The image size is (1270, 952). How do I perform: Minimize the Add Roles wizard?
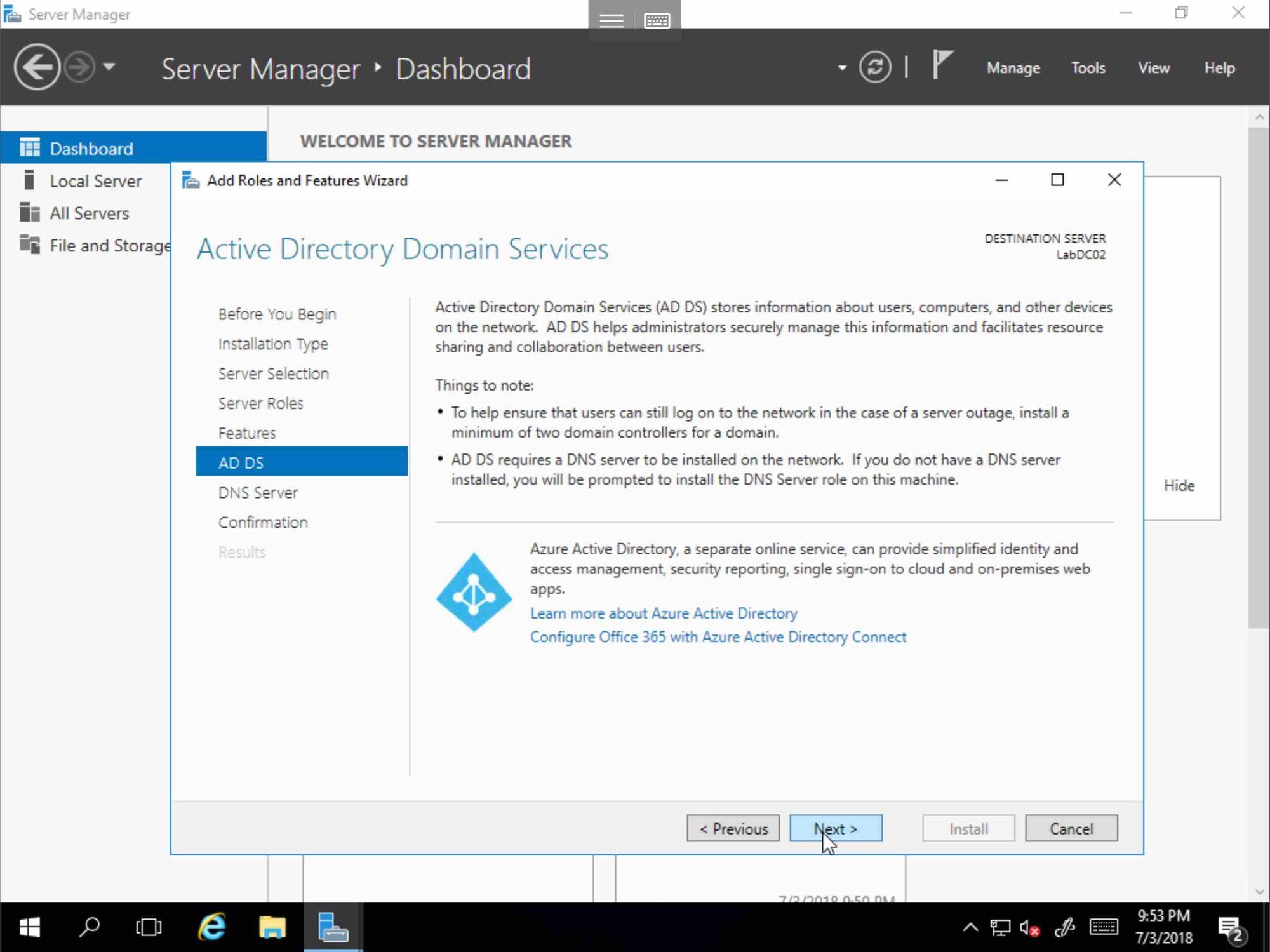click(1001, 180)
